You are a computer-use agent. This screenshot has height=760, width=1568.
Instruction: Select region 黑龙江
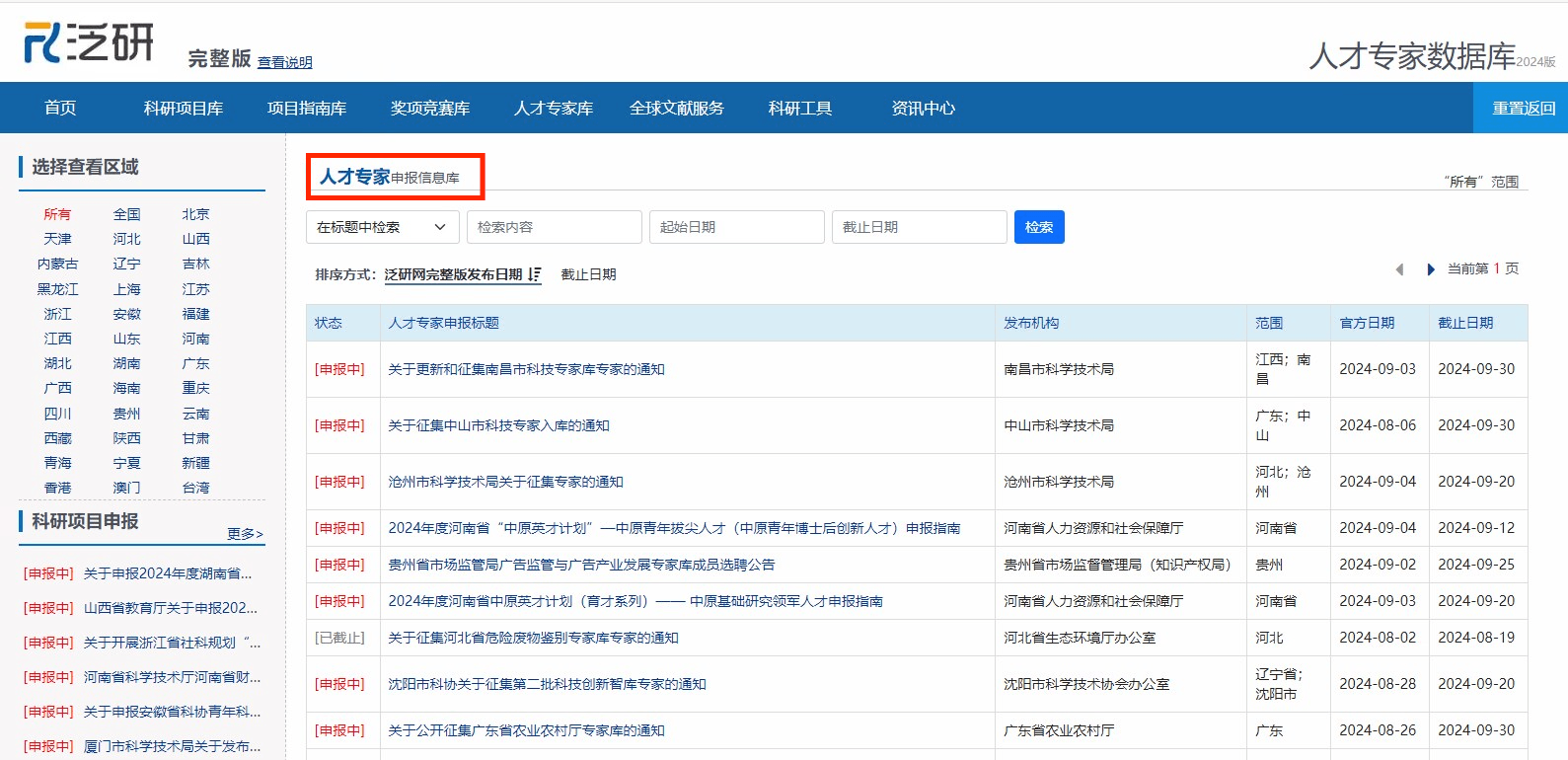pyautogui.click(x=57, y=289)
